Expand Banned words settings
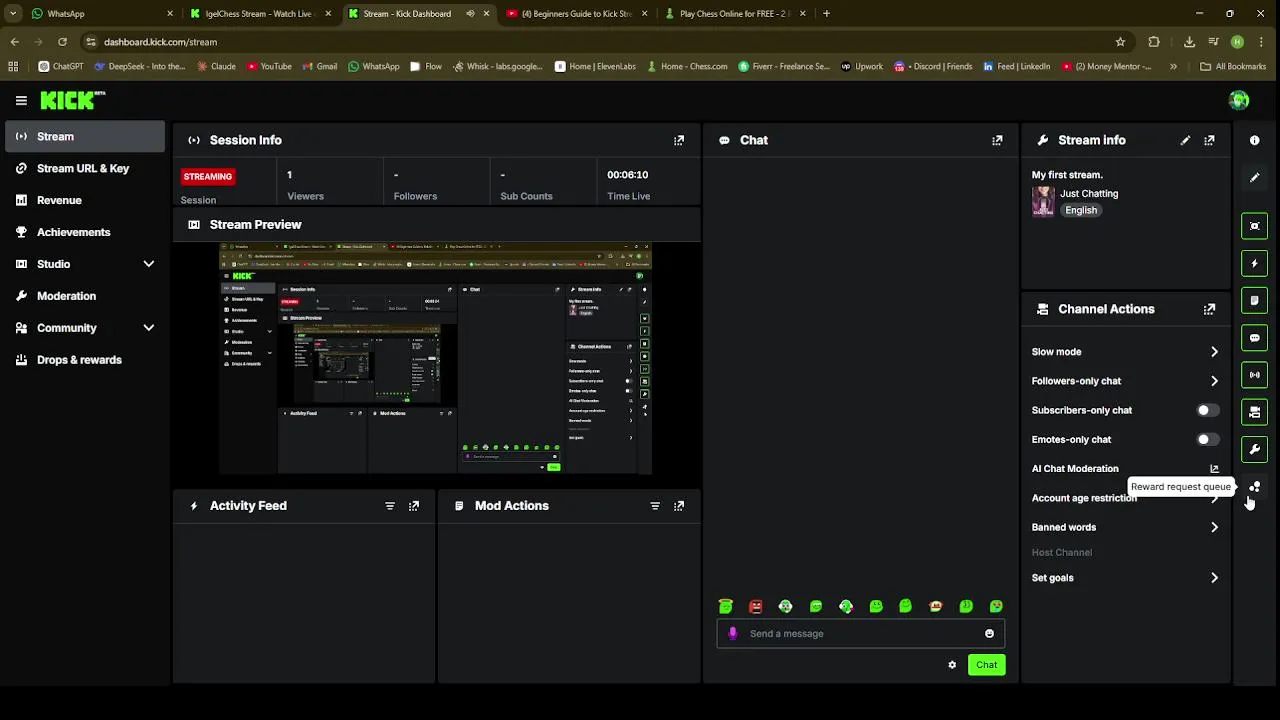1280x720 pixels. click(x=1214, y=527)
